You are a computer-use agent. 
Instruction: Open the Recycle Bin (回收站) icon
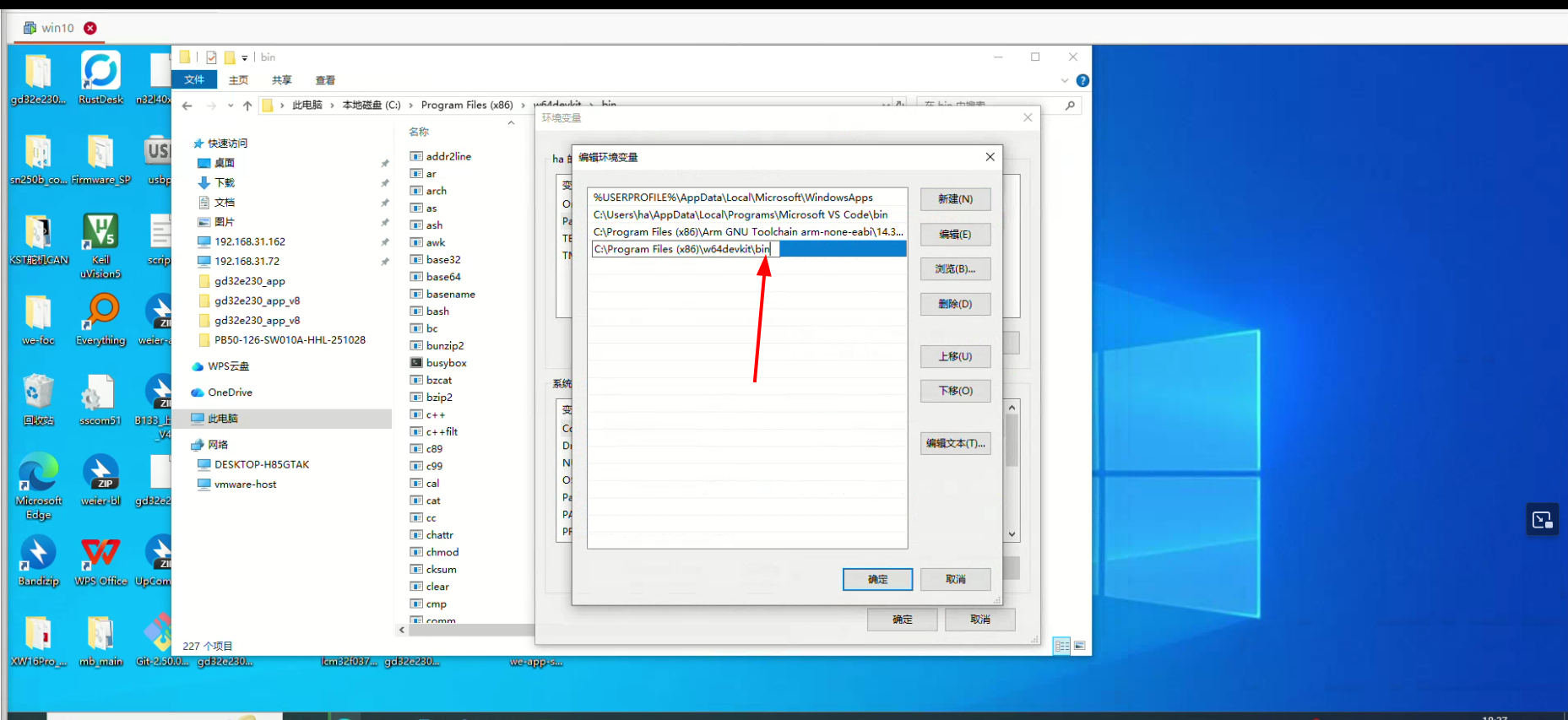tap(38, 393)
